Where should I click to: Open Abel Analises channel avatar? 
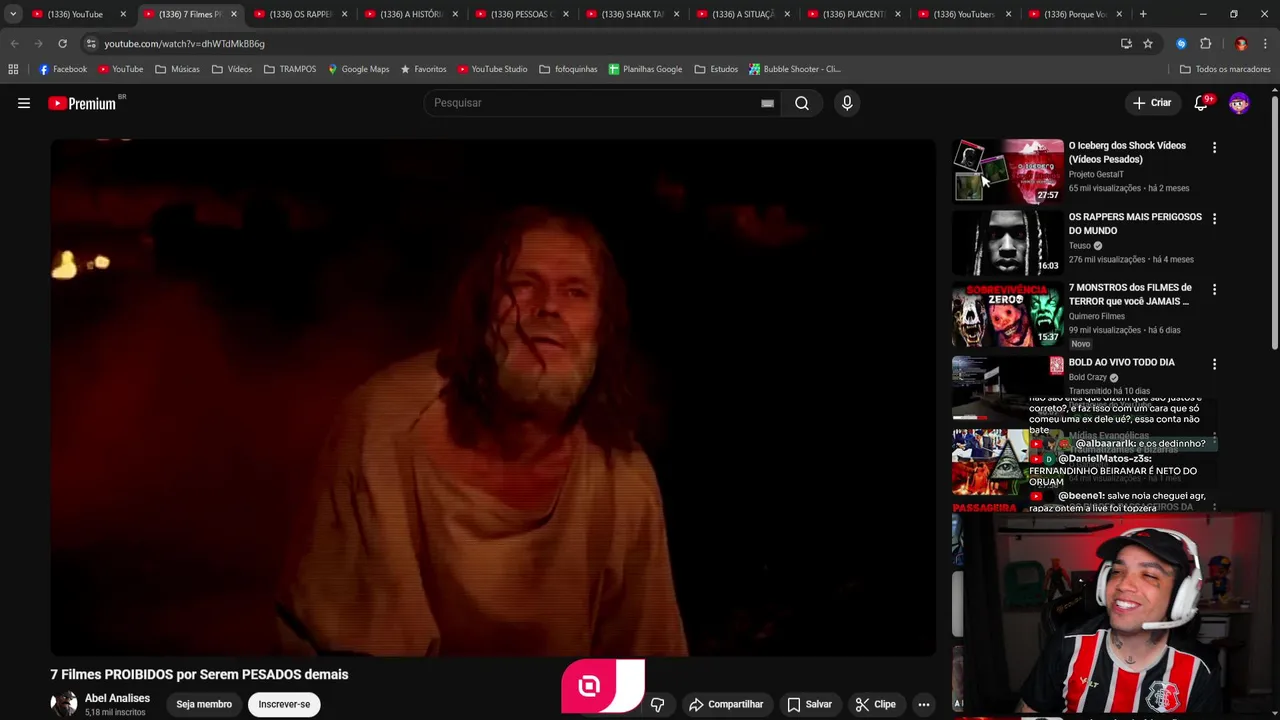pyautogui.click(x=64, y=704)
